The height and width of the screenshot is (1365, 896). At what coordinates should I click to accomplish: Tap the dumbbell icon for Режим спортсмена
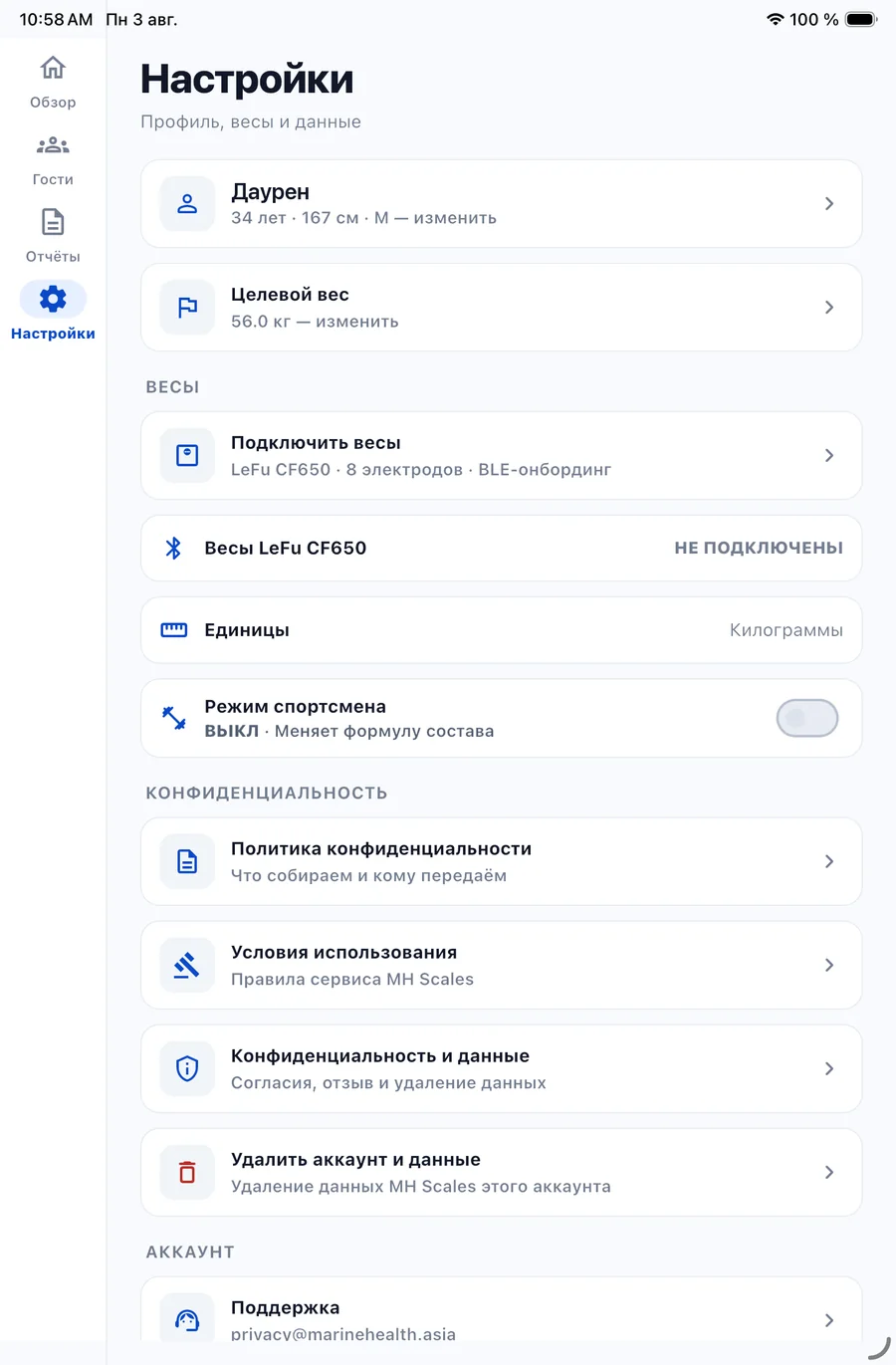click(174, 718)
